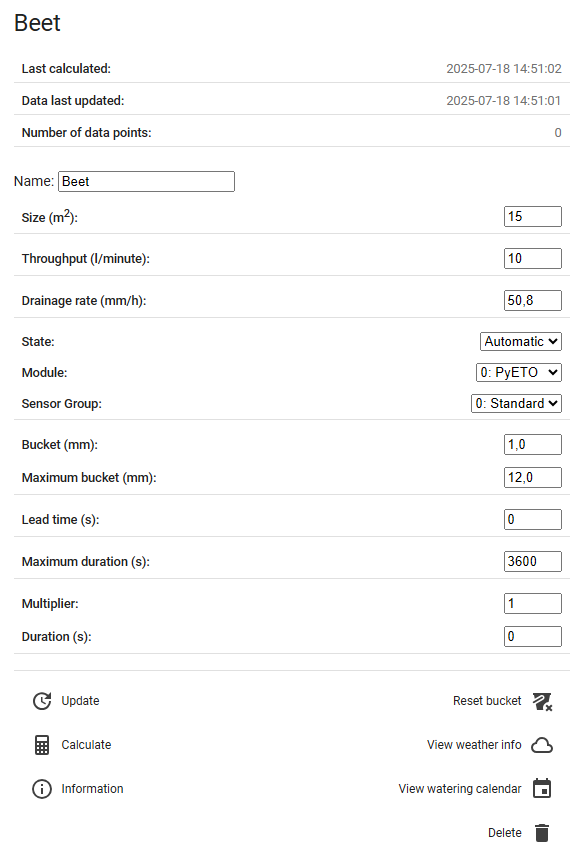This screenshot has width=579, height=857.
Task: Click the View weather info label
Action: pyautogui.click(x=474, y=745)
